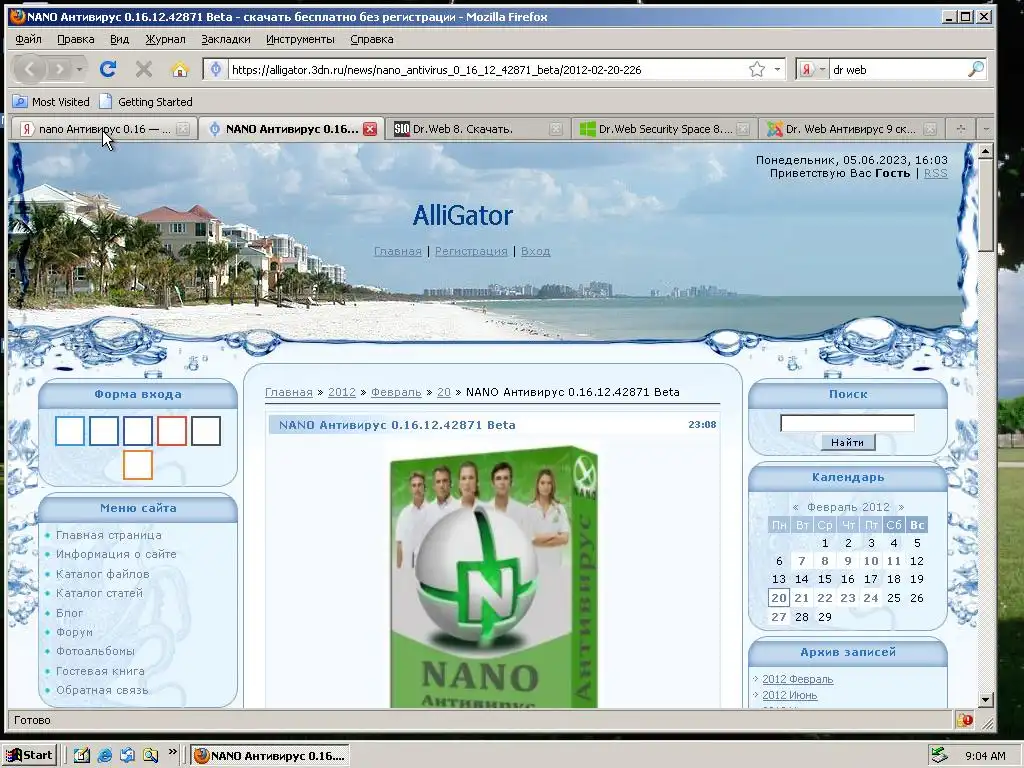Click the site identity icon in address bar

216,69
